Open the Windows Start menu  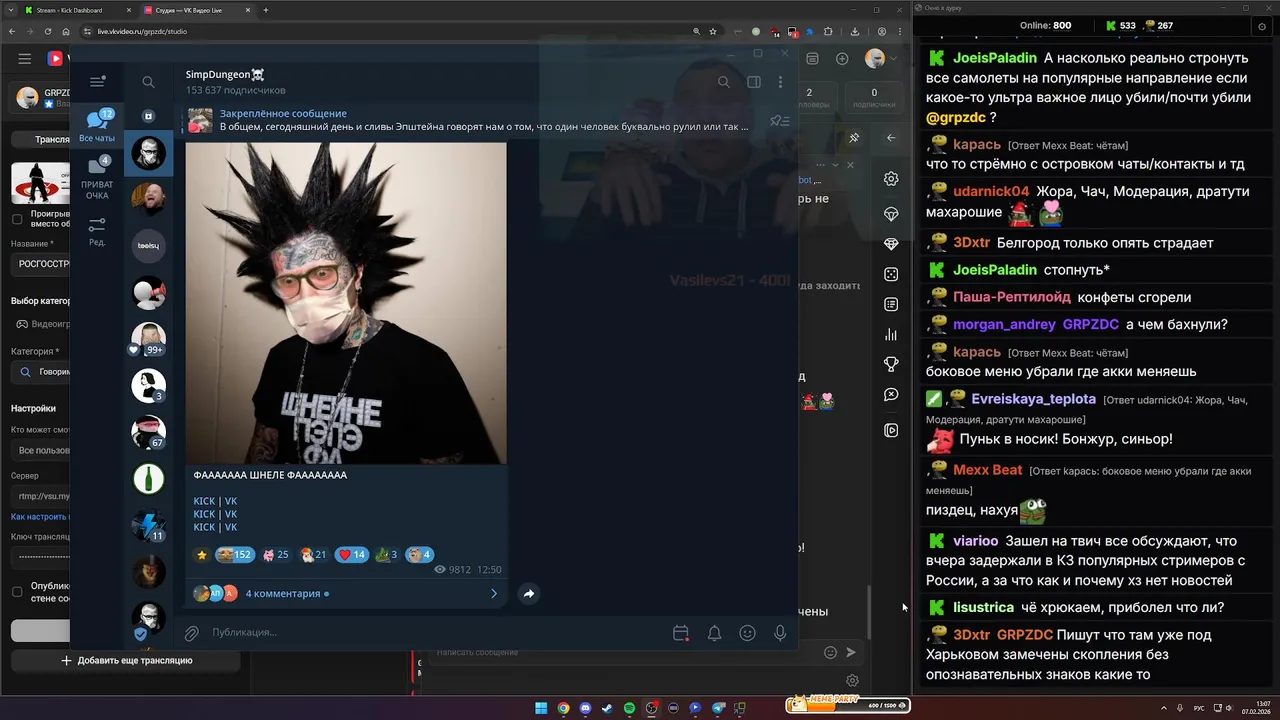pyautogui.click(x=541, y=708)
